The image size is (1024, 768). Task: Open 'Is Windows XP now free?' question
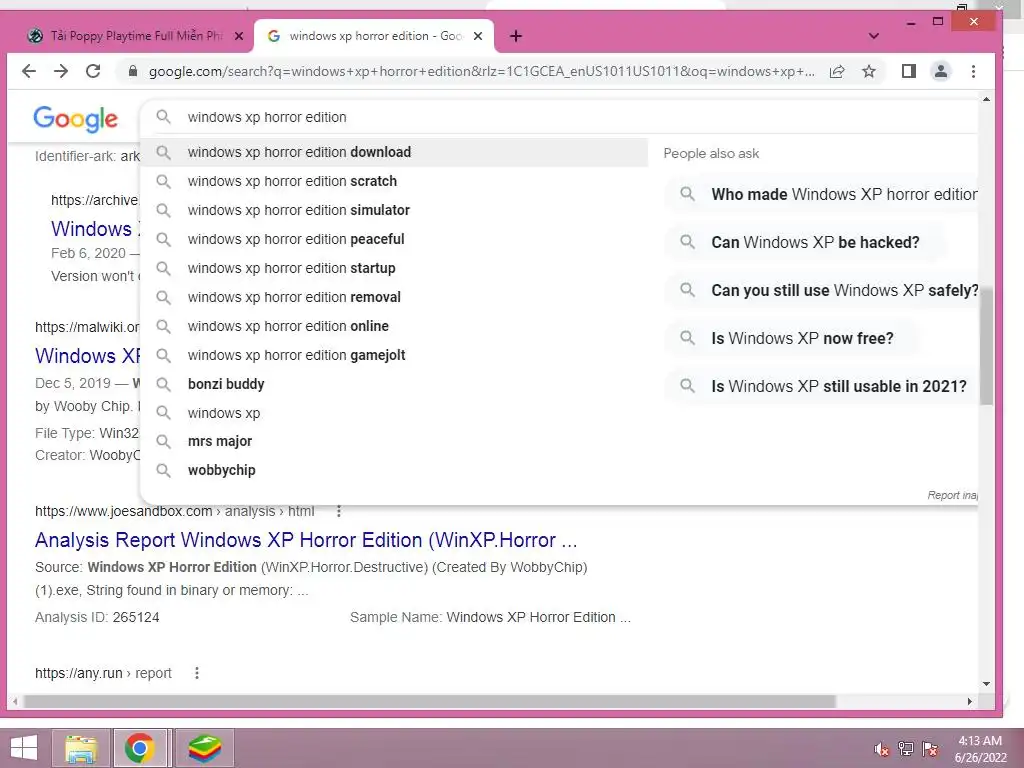[792, 338]
